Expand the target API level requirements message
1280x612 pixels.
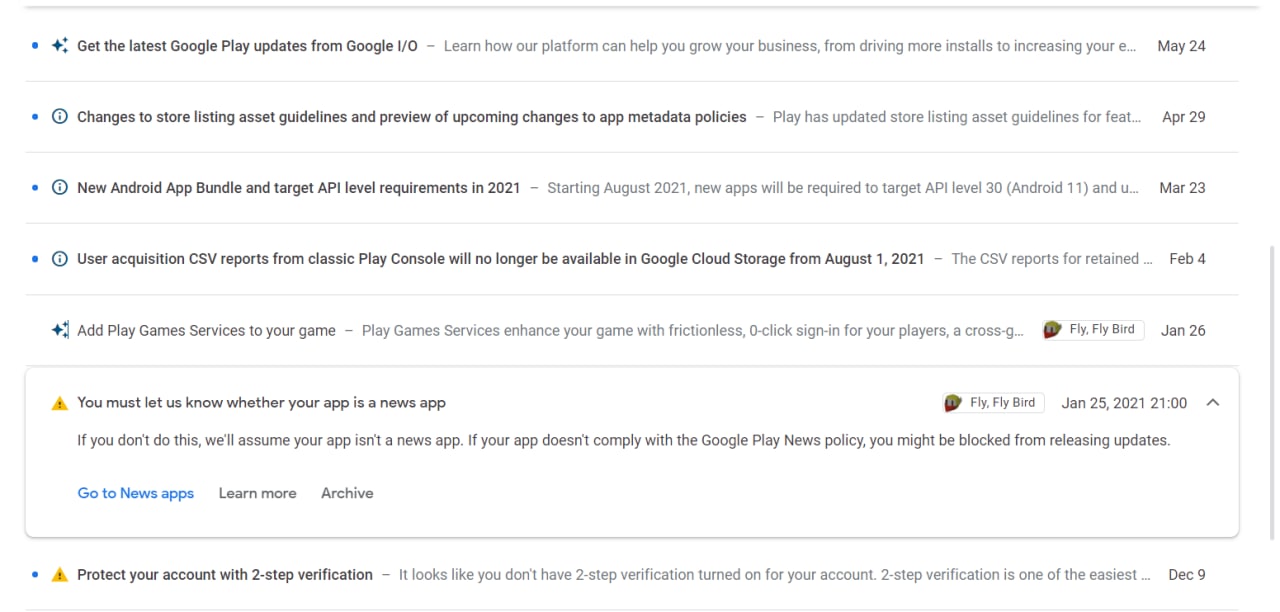[299, 188]
